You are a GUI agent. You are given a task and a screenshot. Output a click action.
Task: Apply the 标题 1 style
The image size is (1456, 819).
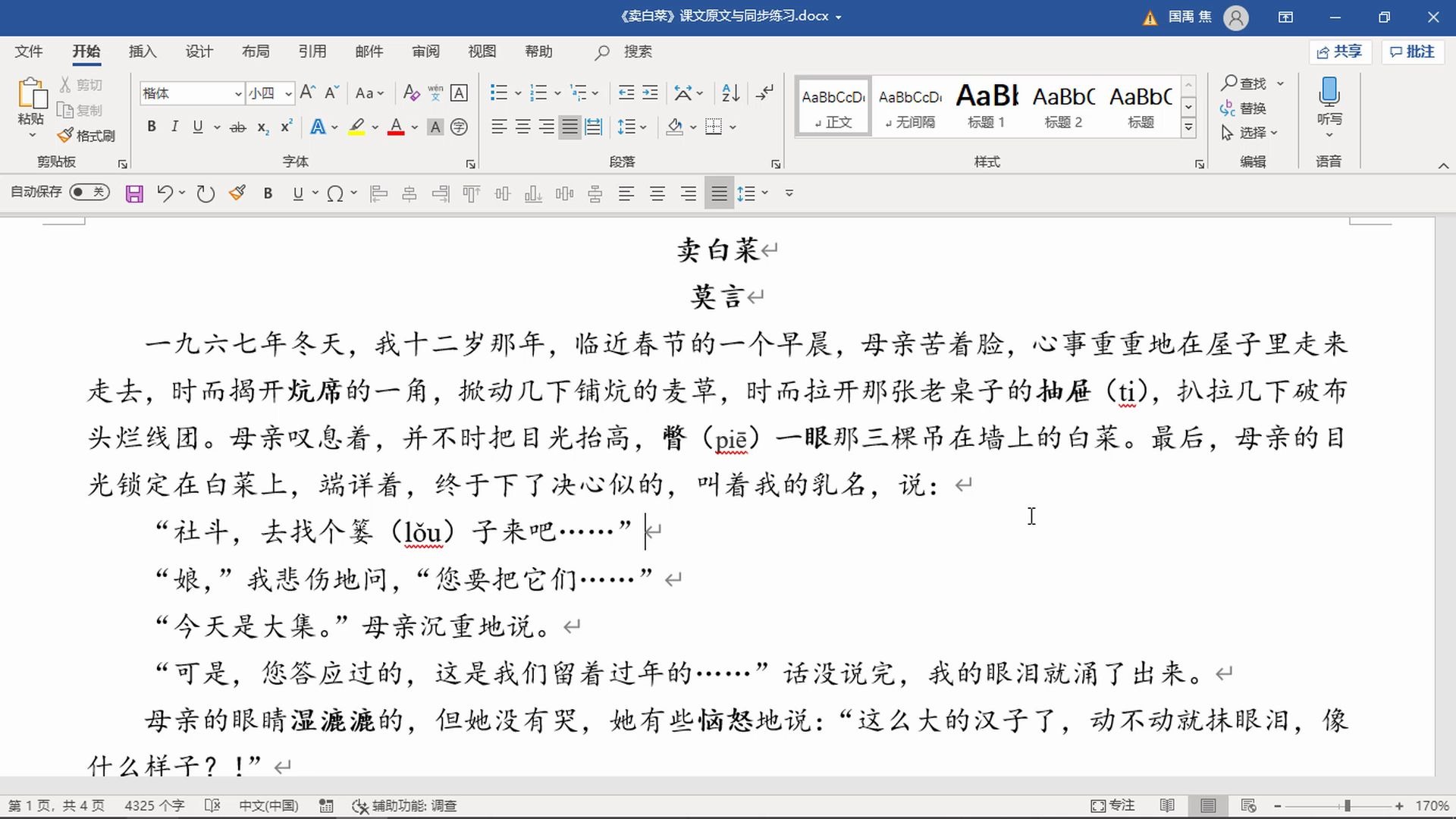click(987, 106)
